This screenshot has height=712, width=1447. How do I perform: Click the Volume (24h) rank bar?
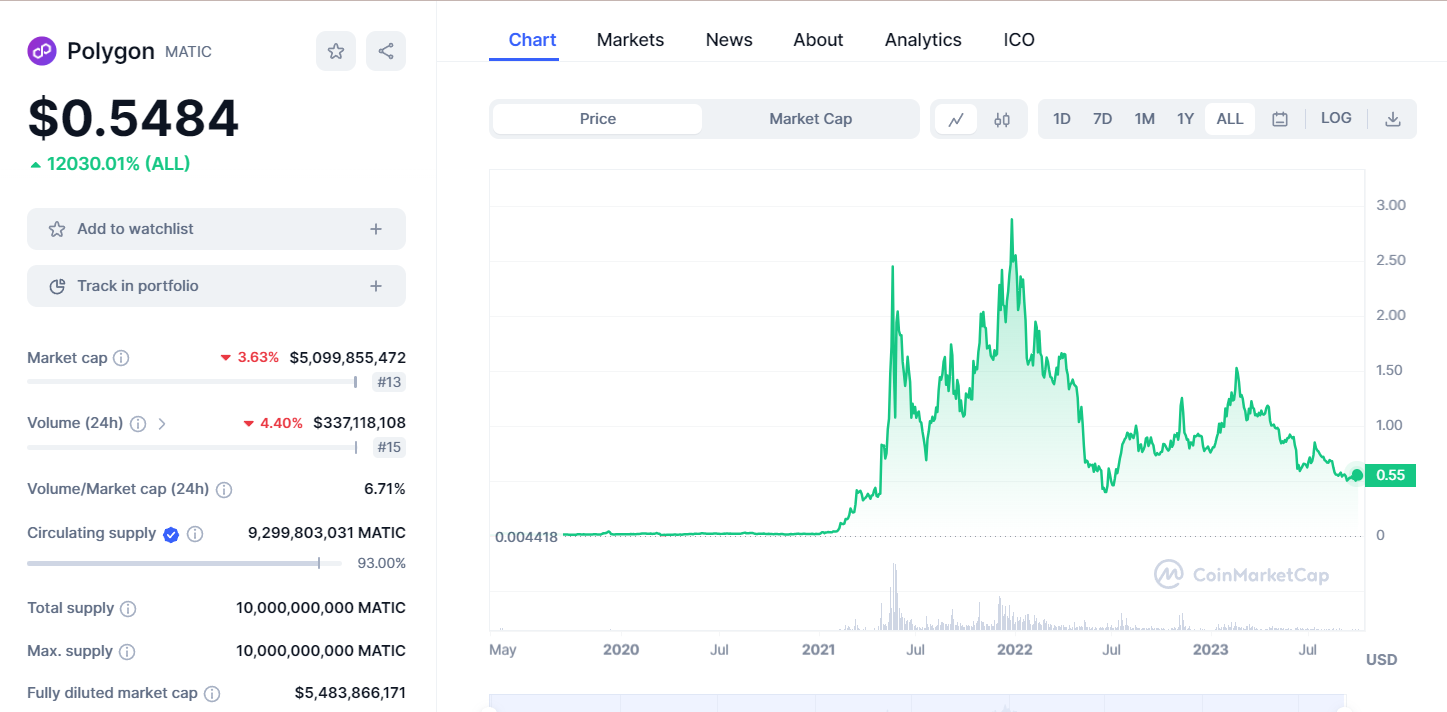pos(192,447)
